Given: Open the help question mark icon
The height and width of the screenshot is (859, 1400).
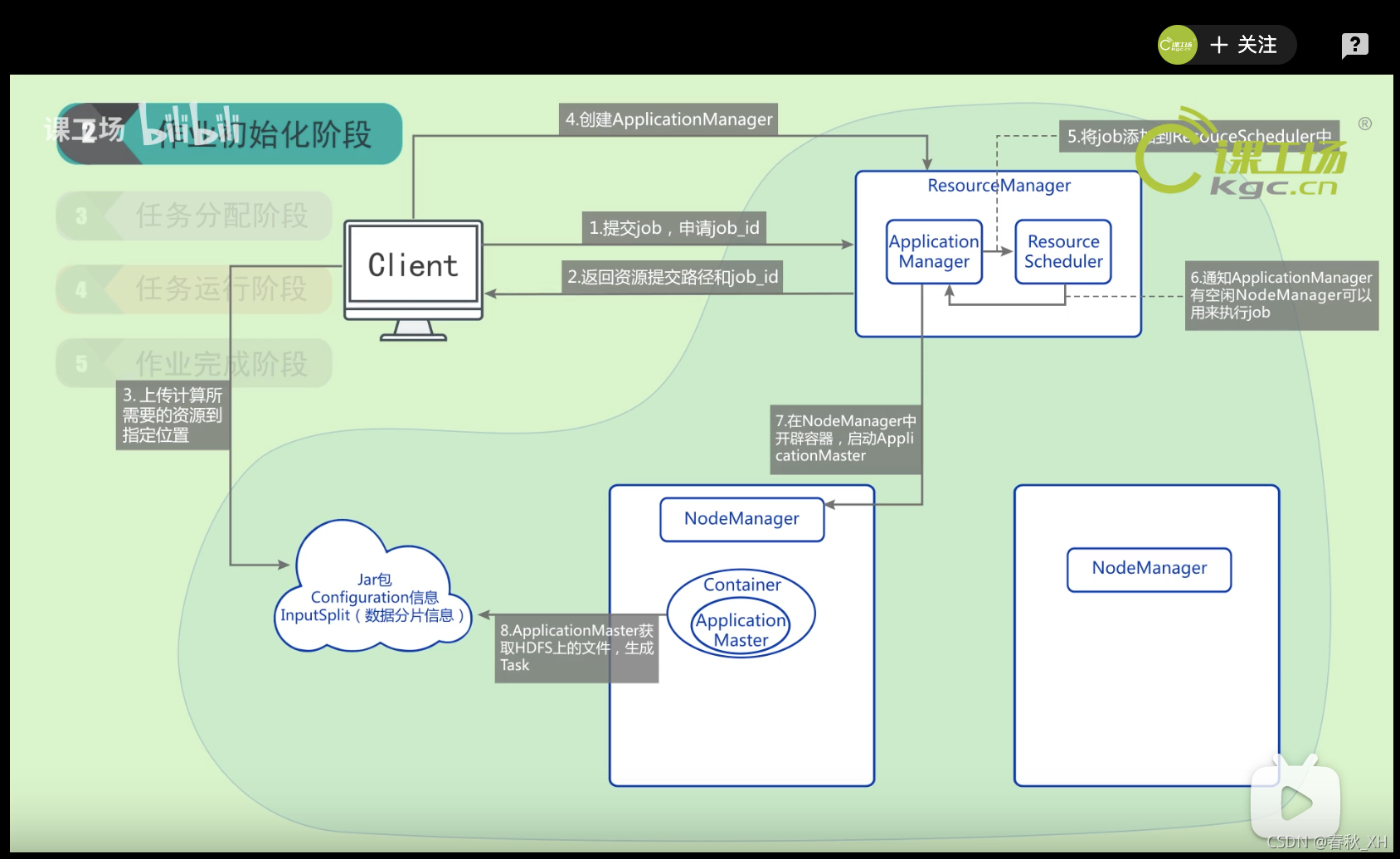Looking at the screenshot, I should (x=1354, y=45).
